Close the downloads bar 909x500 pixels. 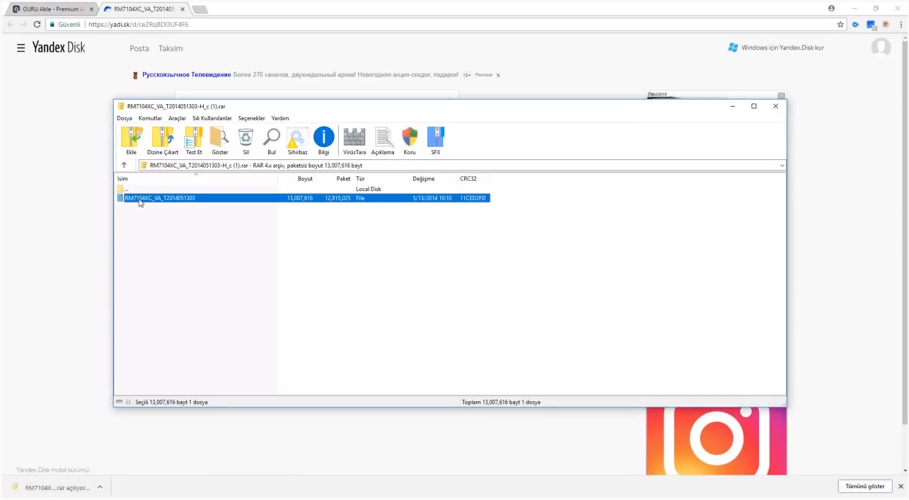(900, 486)
